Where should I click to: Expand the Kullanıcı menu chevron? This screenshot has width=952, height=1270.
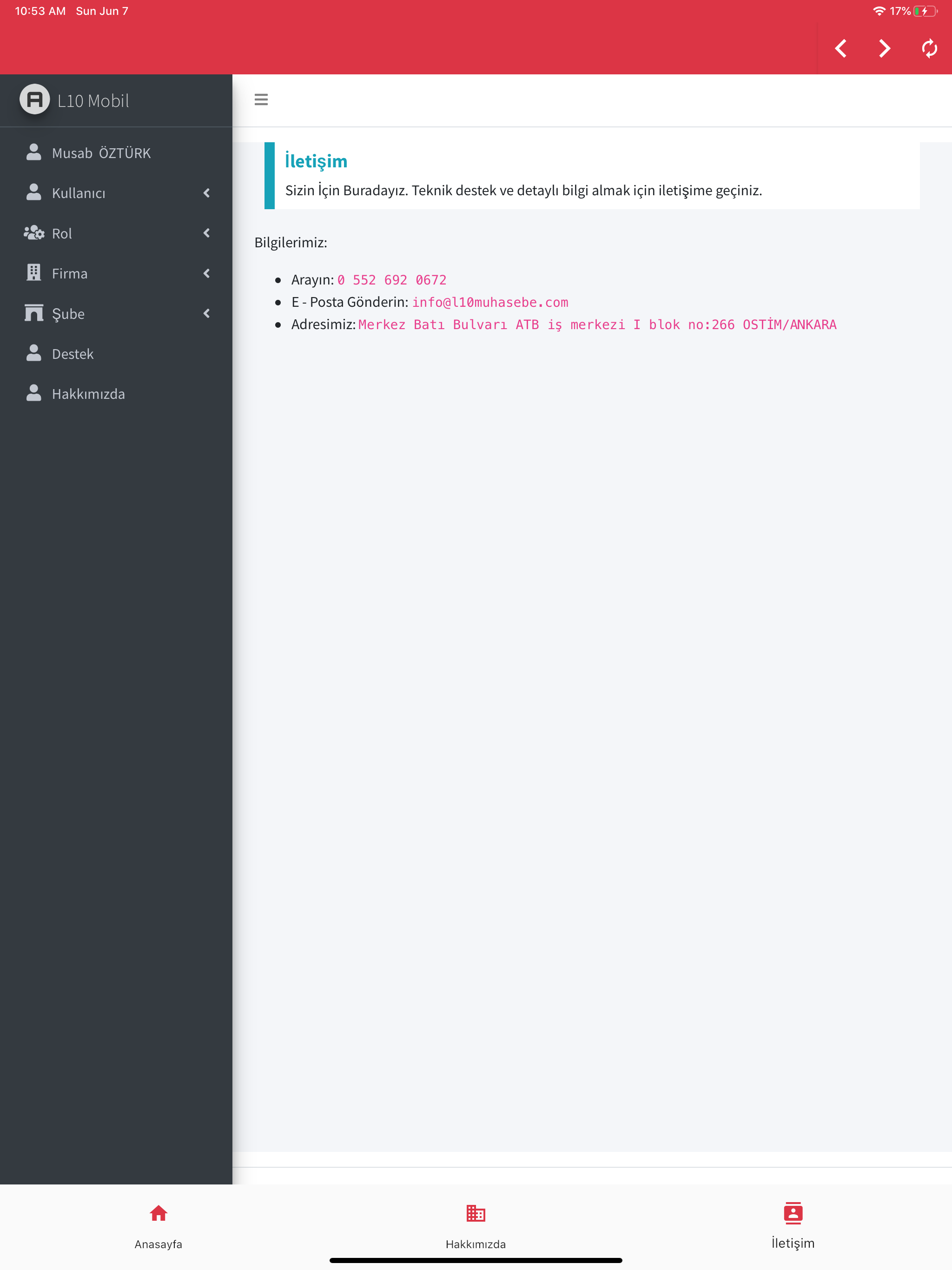[207, 193]
